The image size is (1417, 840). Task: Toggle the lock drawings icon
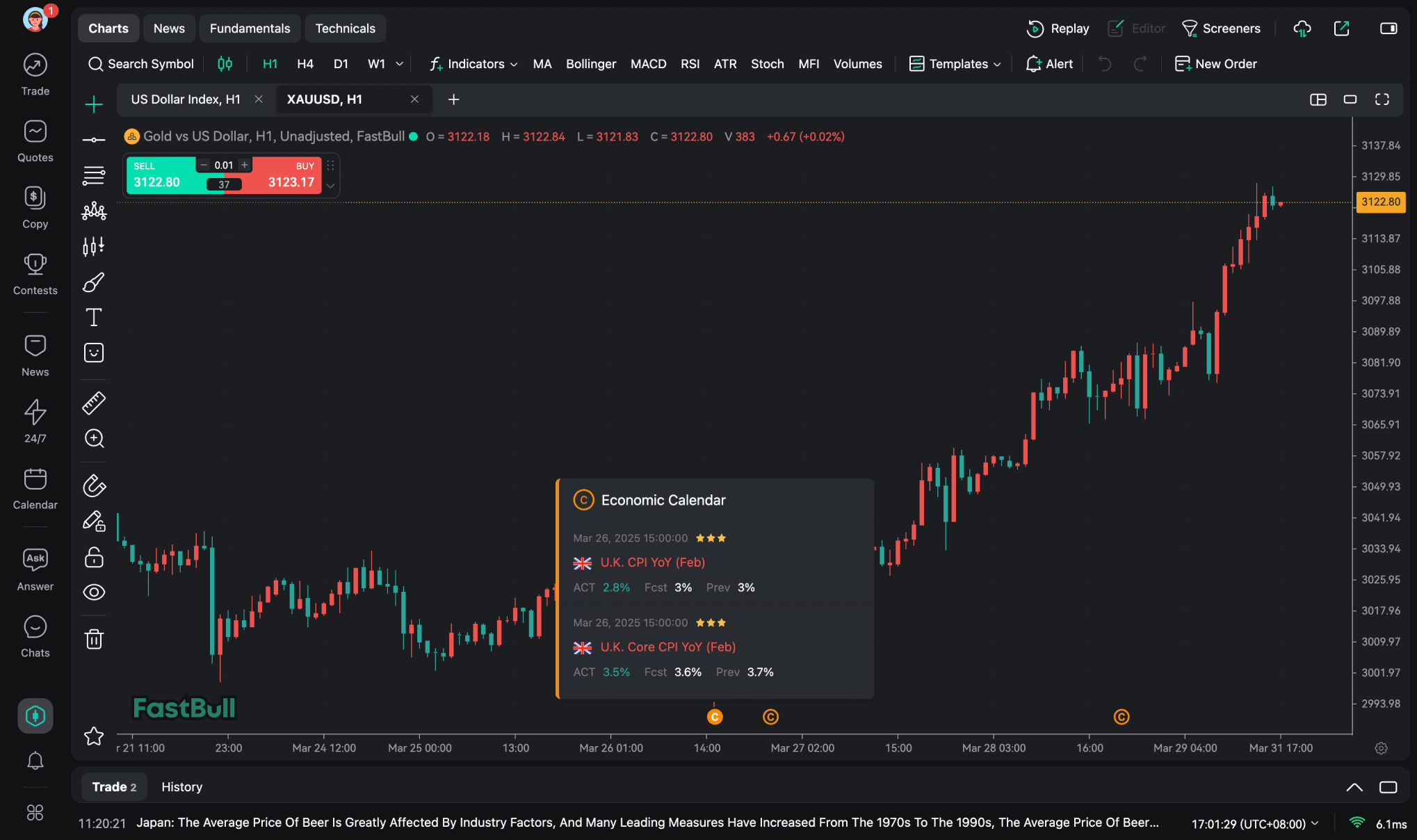click(x=94, y=557)
